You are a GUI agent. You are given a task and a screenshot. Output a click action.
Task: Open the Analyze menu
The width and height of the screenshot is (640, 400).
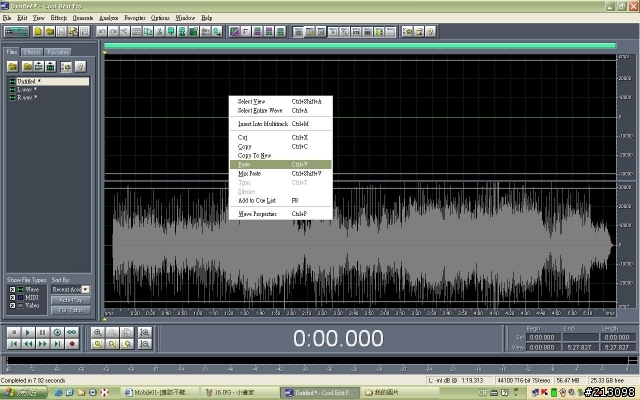pos(109,18)
